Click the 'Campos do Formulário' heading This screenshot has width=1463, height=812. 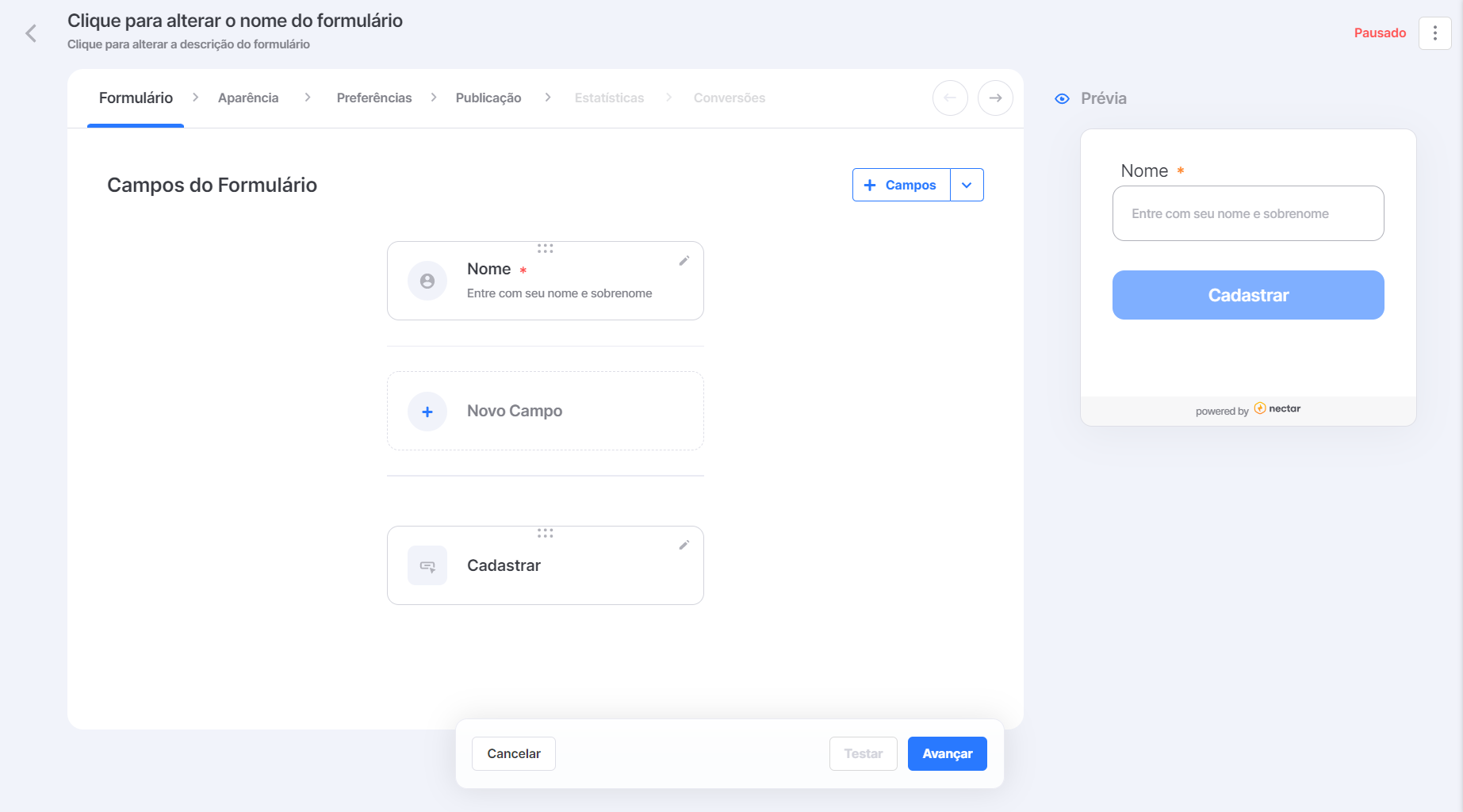click(x=212, y=185)
